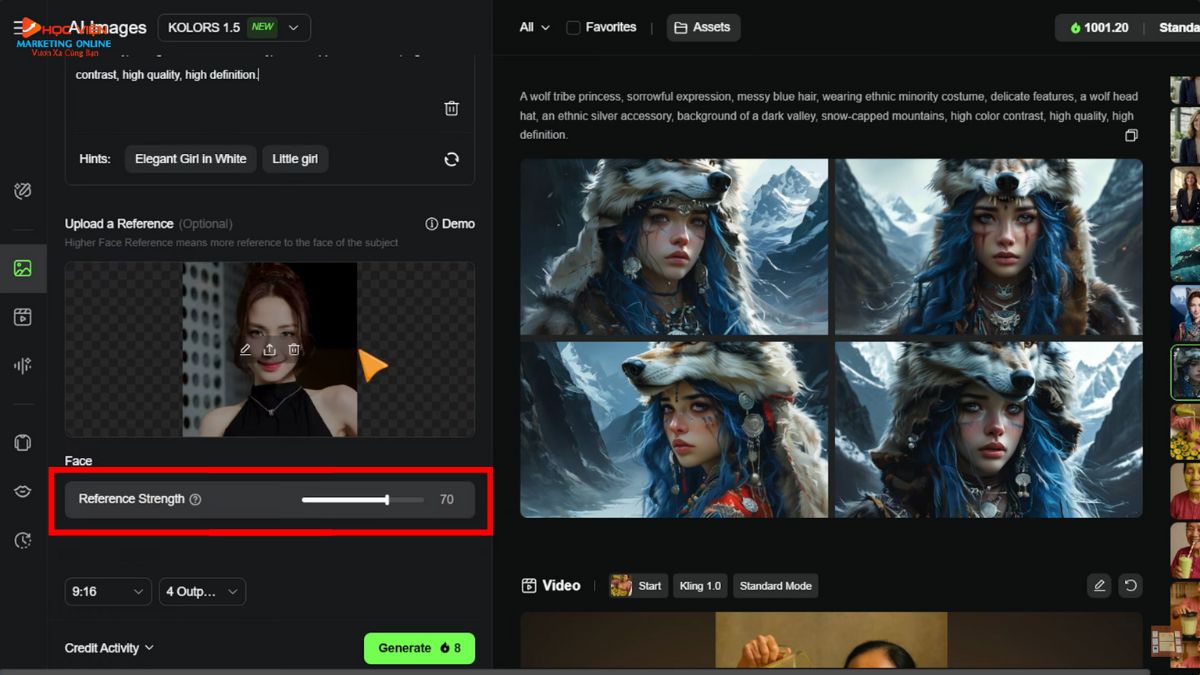The width and height of the screenshot is (1200, 675).
Task: Click the edit pencil icon in Video row
Action: pos(1099,586)
